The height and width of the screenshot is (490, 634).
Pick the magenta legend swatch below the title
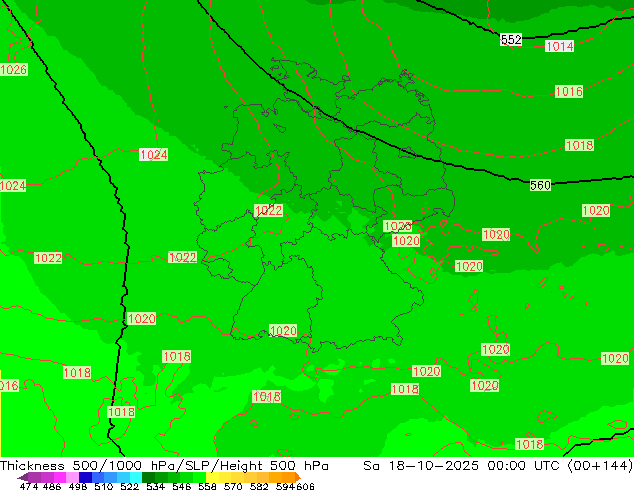(60, 477)
